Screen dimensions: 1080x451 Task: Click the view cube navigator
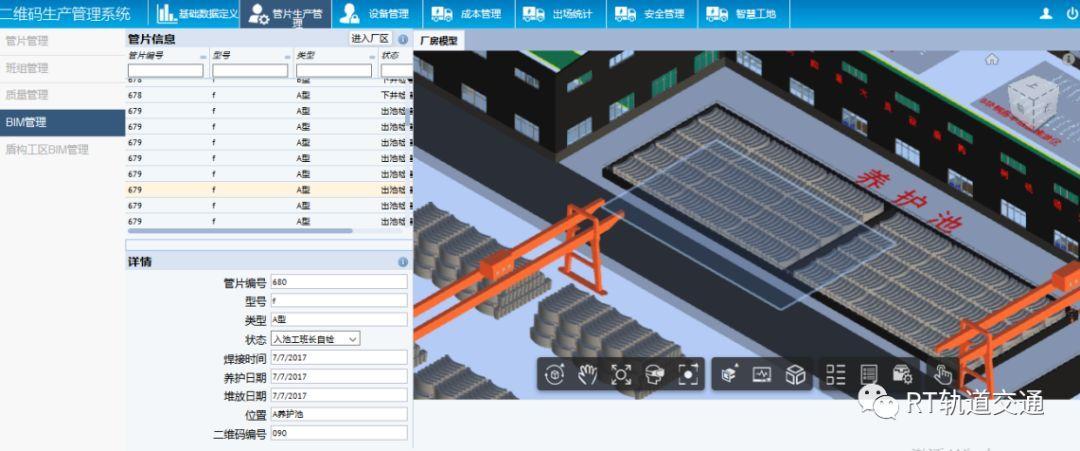1032,101
